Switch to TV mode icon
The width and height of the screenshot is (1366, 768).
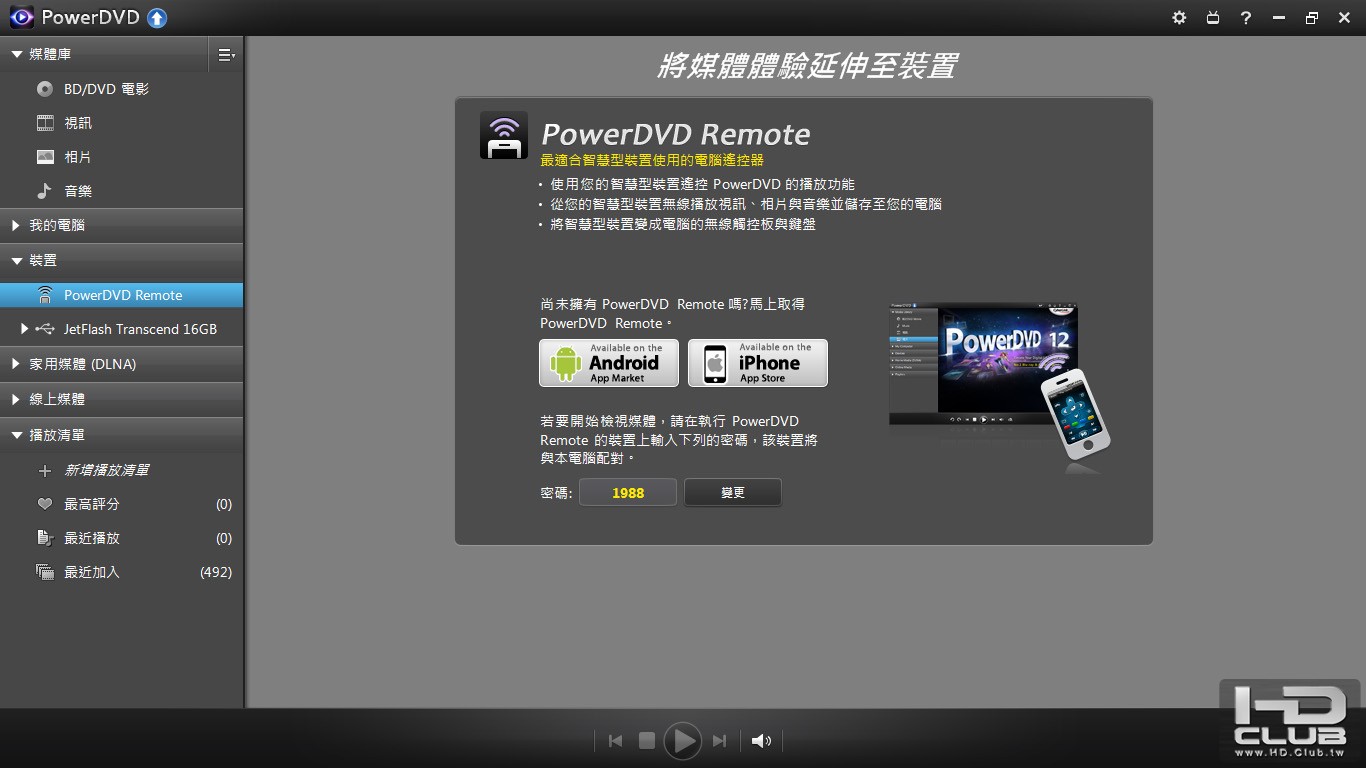click(1213, 17)
